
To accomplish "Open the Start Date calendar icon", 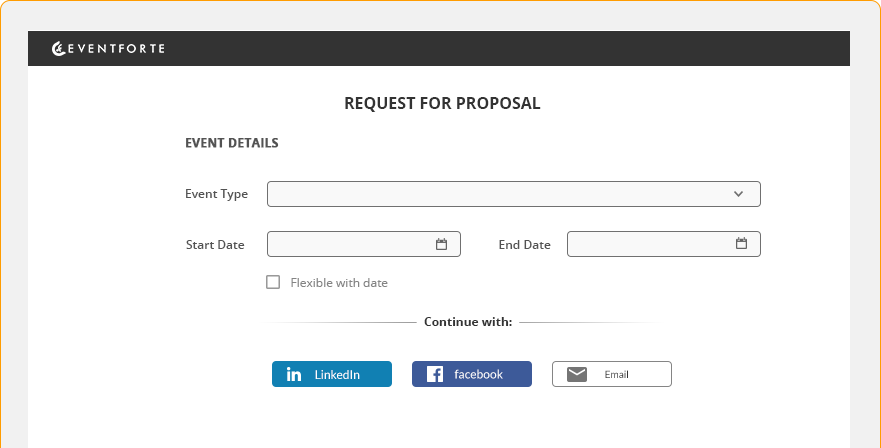I will click(441, 244).
